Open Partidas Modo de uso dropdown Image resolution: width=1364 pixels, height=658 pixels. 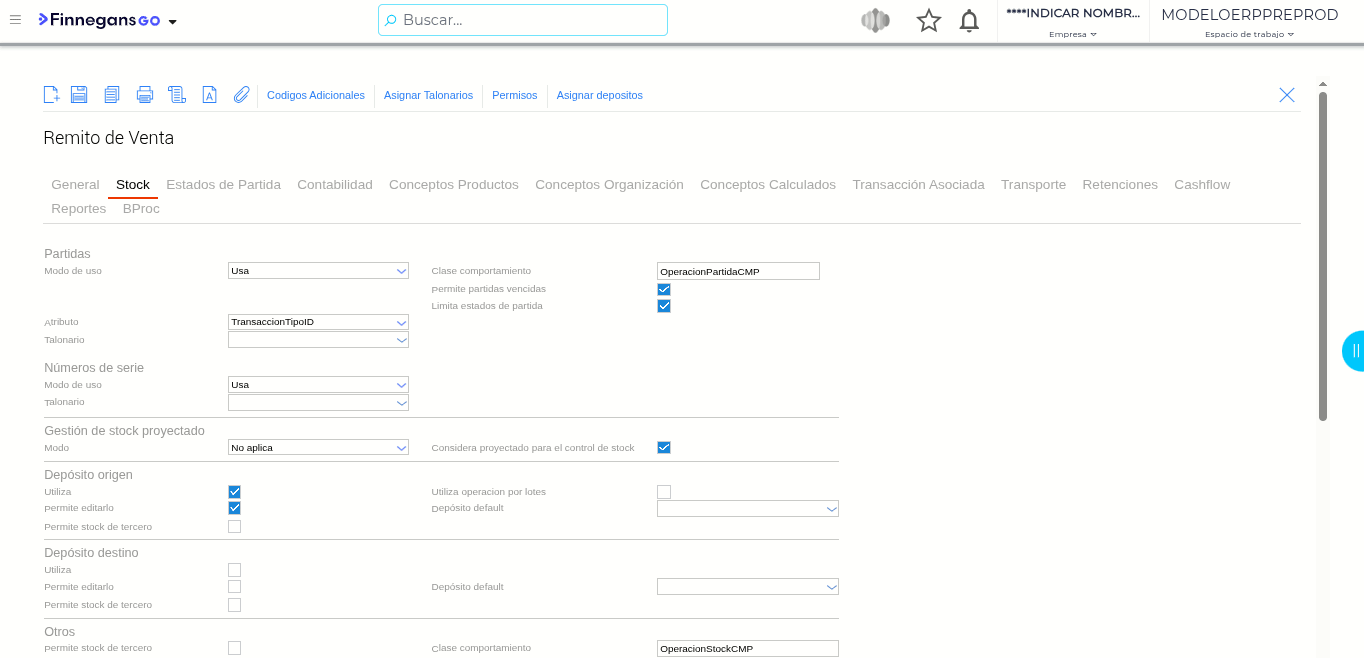coord(318,271)
